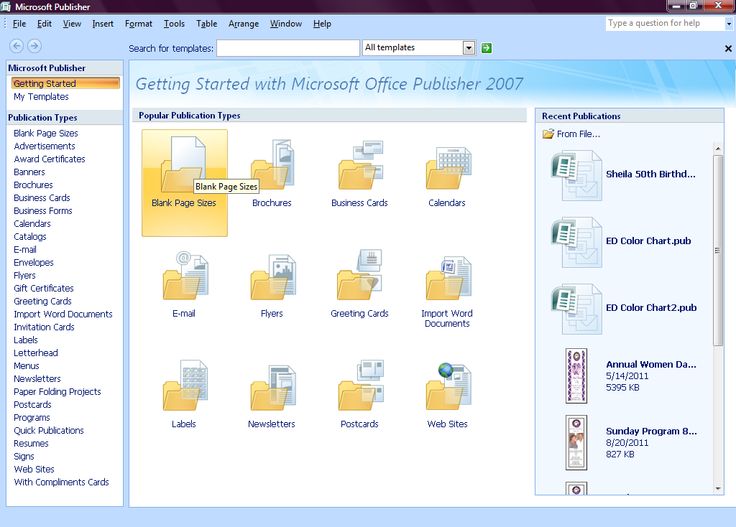Viewport: 736px width, 527px height.
Task: Open the Format menu
Action: (138, 23)
